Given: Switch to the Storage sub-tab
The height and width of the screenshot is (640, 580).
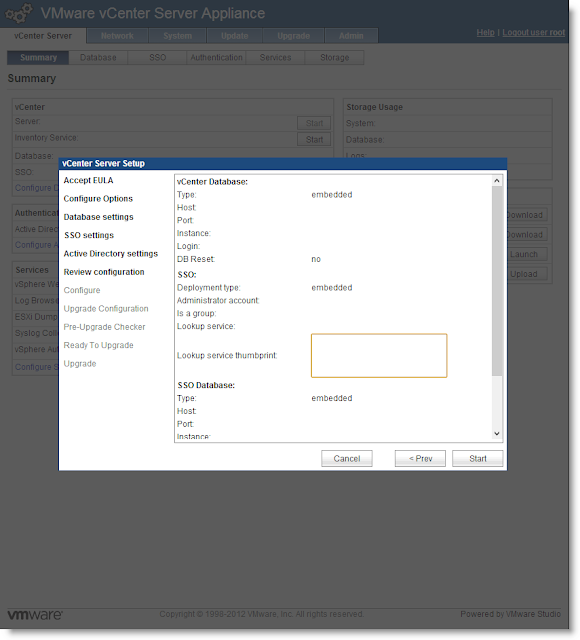Looking at the screenshot, I should (x=334, y=58).
